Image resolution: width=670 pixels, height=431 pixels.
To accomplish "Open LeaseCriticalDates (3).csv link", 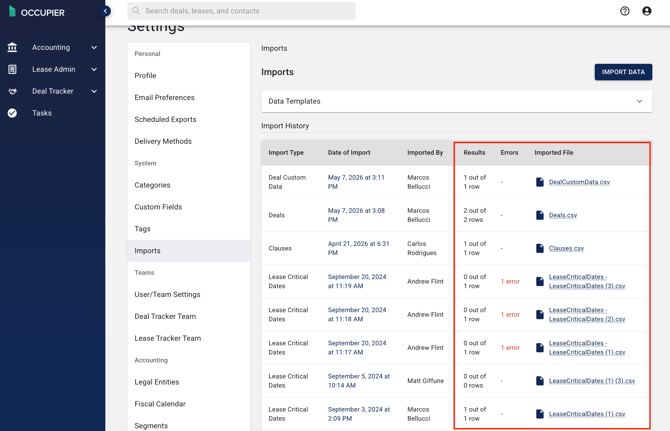I will click(x=587, y=281).
